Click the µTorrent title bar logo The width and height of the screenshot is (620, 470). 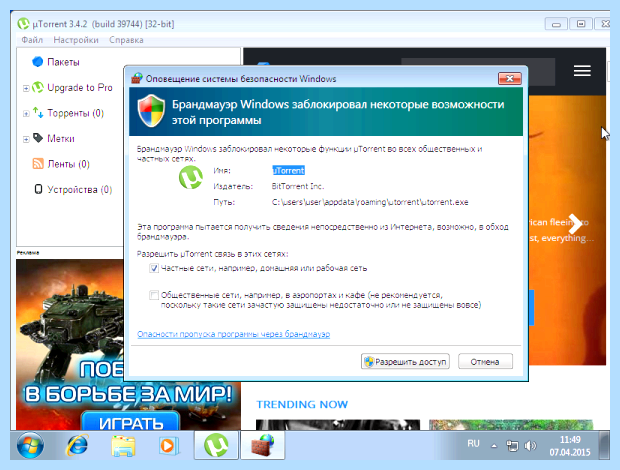(x=23, y=24)
